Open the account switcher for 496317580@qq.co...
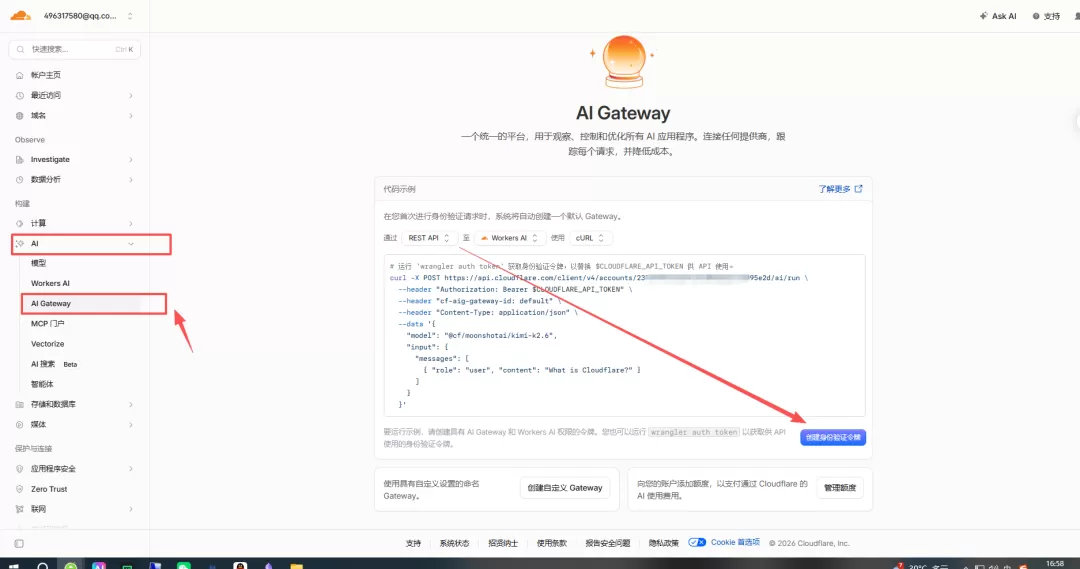This screenshot has width=1080, height=569. click(88, 16)
